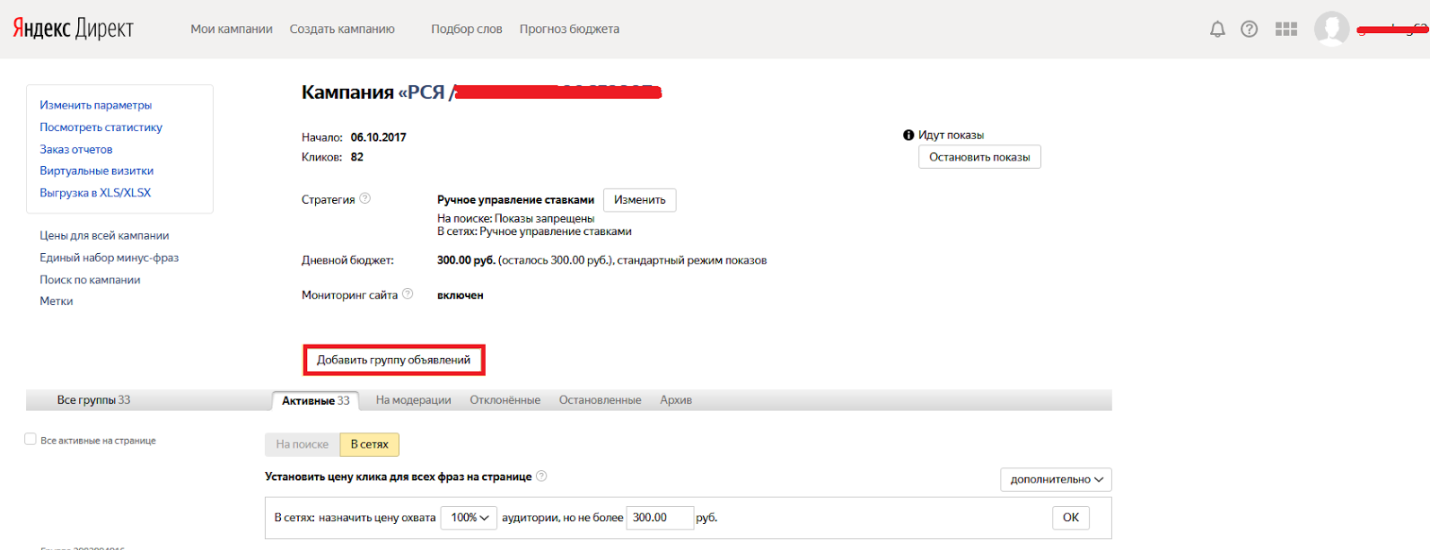Viewport: 1430px width, 550px height.
Task: Open the notifications bell icon
Action: click(1217, 29)
